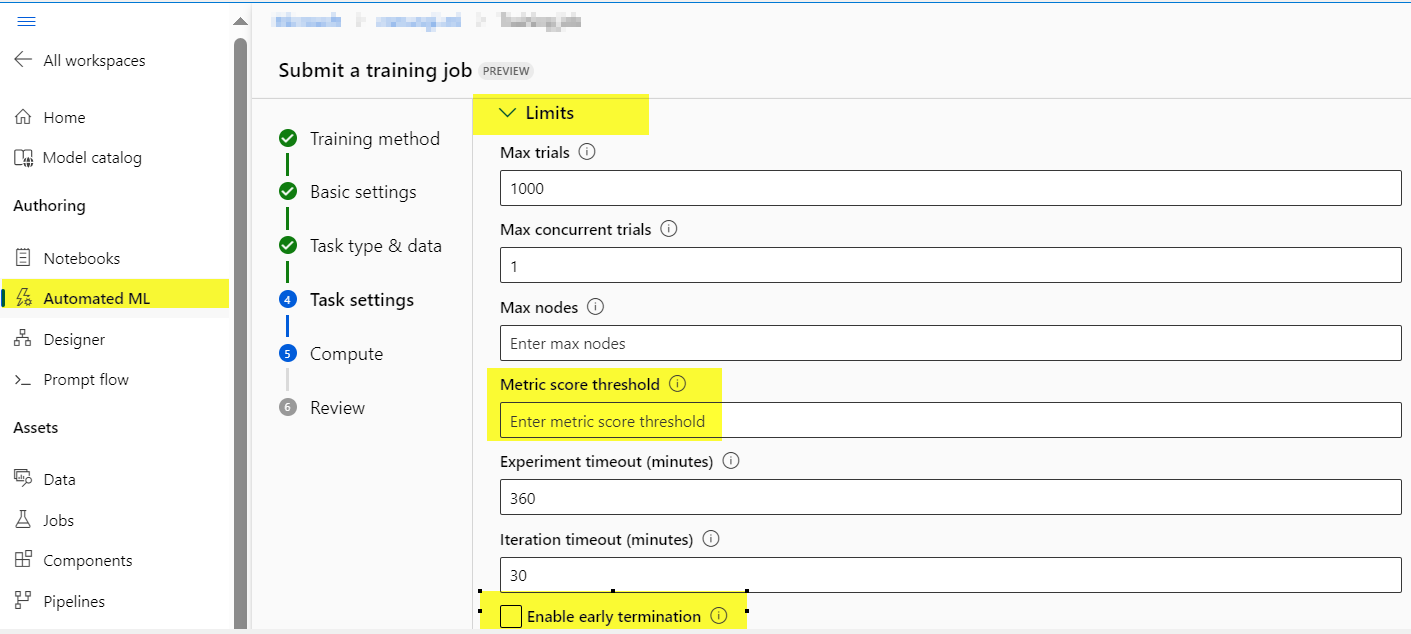Open Pipelines in sidebar
This screenshot has width=1411, height=634.
point(74,601)
